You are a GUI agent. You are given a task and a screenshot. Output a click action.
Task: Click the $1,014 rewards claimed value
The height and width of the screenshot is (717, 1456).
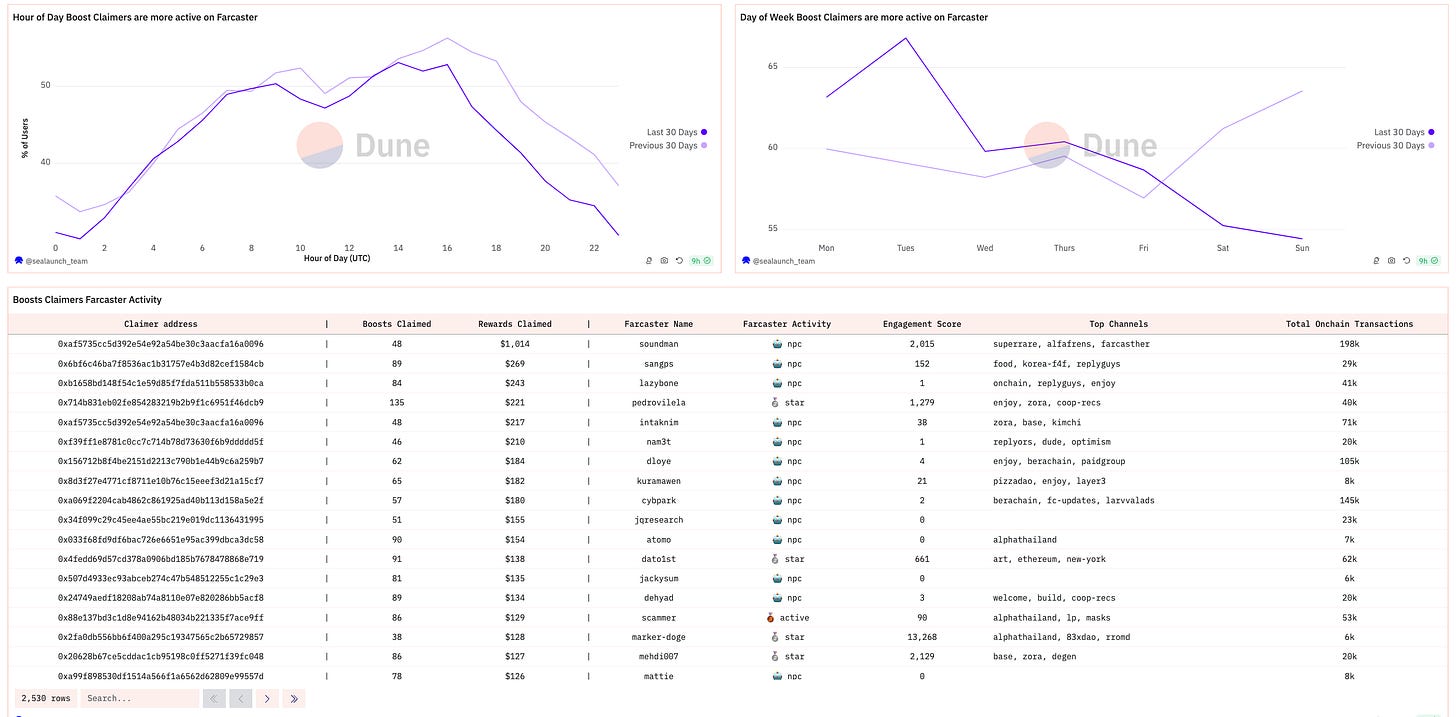[515, 344]
